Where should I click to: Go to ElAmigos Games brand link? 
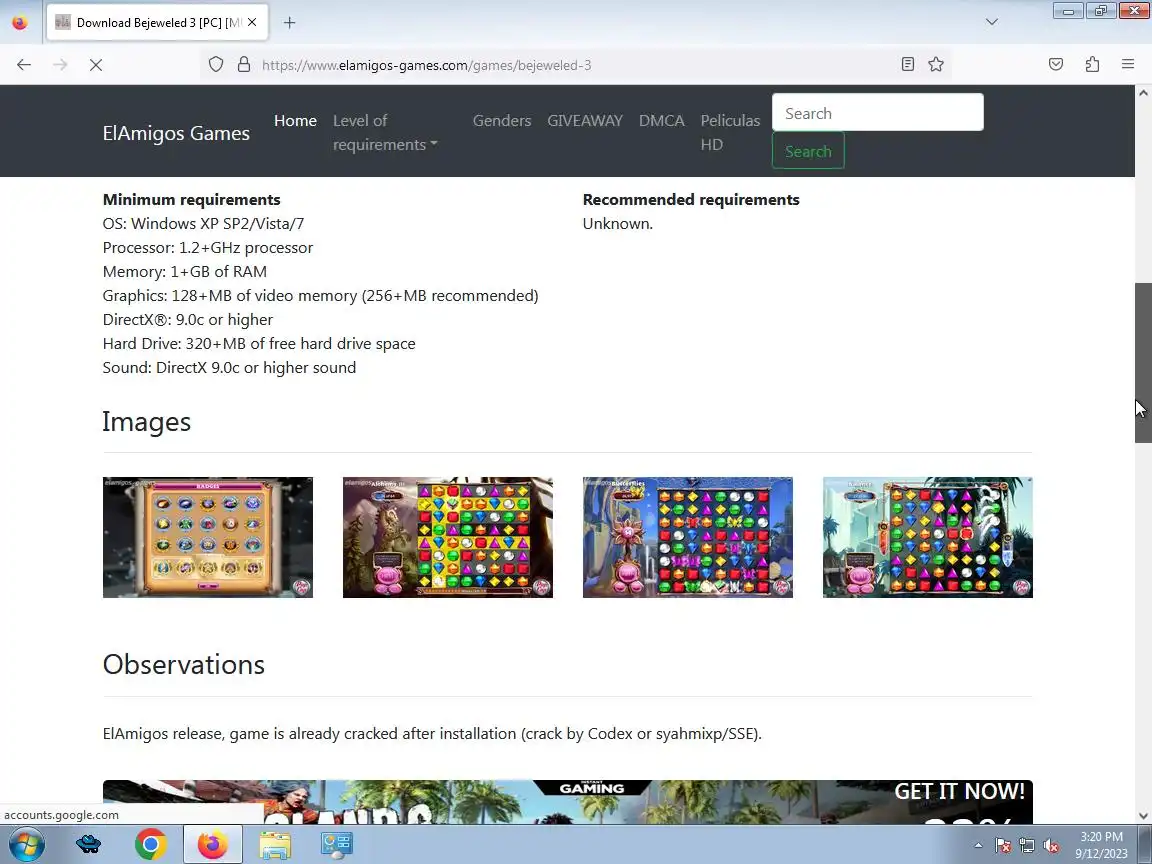(176, 133)
